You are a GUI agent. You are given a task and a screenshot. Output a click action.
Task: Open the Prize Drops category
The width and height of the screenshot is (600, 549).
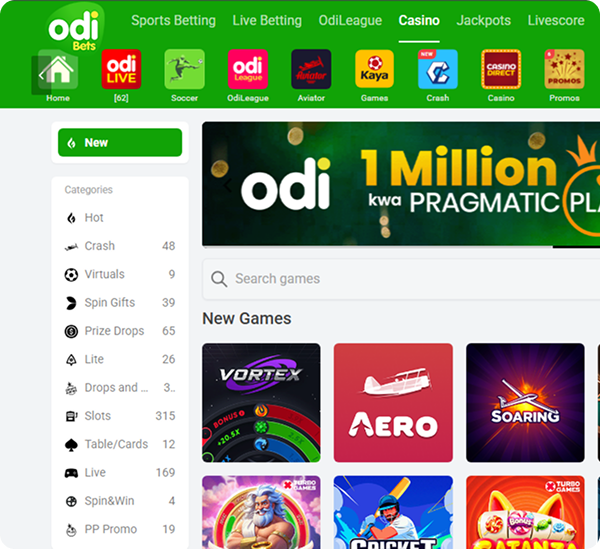coord(120,331)
